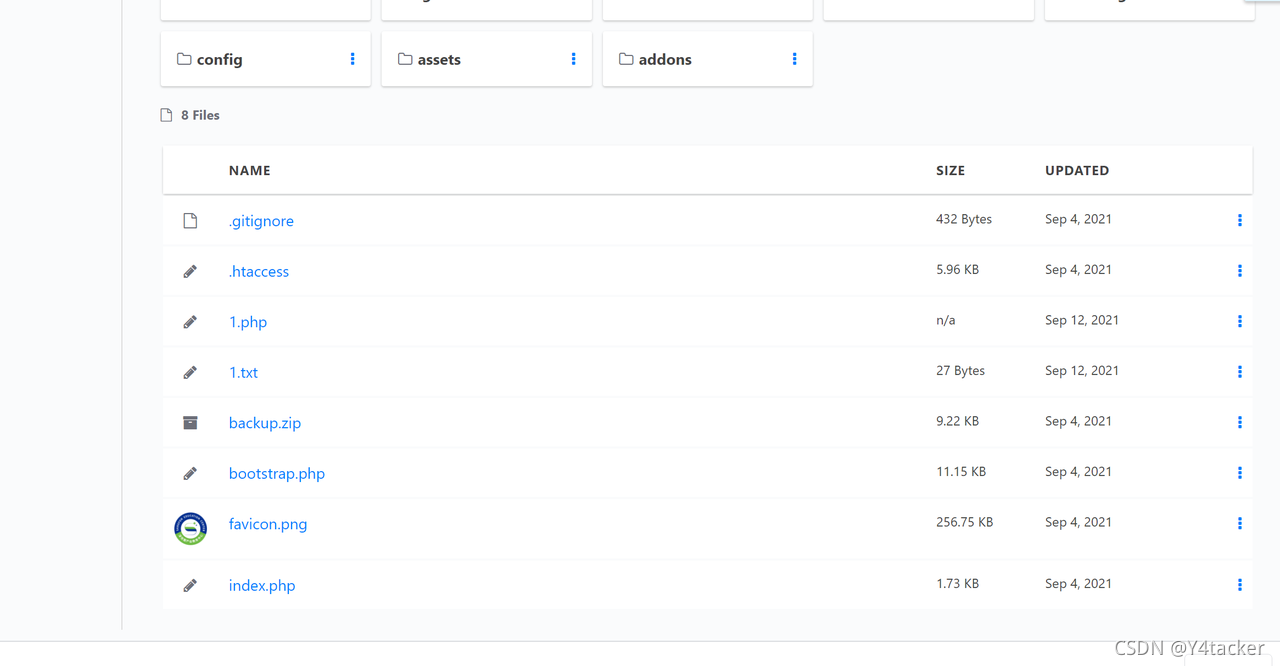This screenshot has height=666, width=1280.
Task: Click the edit pencil icon for index.php
Action: click(x=190, y=585)
